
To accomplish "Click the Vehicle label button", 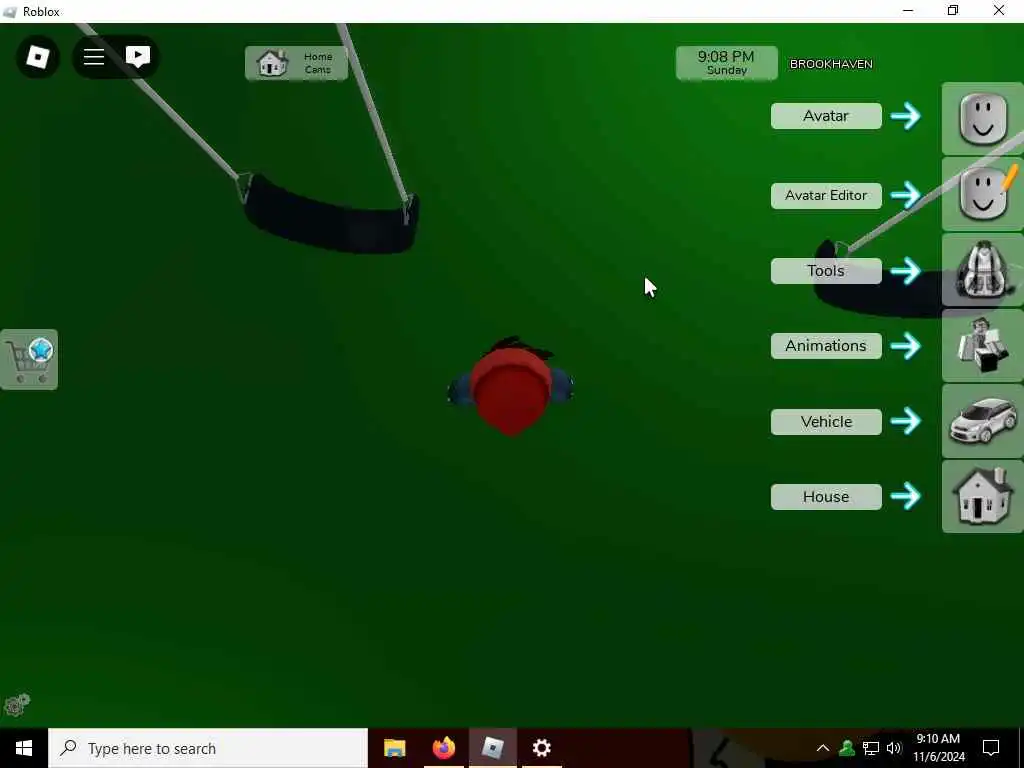I will click(x=826, y=421).
